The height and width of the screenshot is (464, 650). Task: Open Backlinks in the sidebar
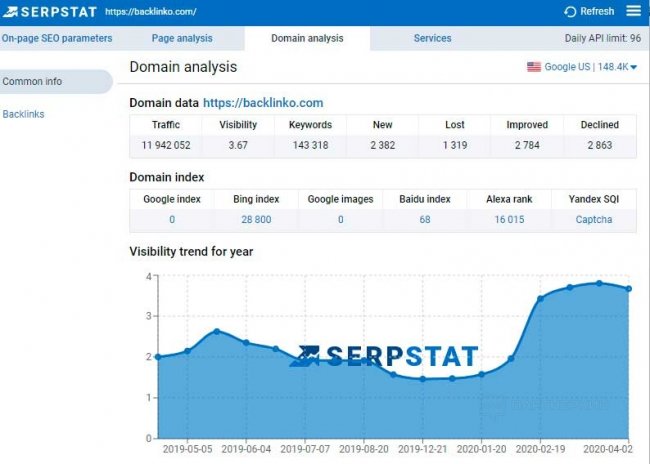(23, 114)
